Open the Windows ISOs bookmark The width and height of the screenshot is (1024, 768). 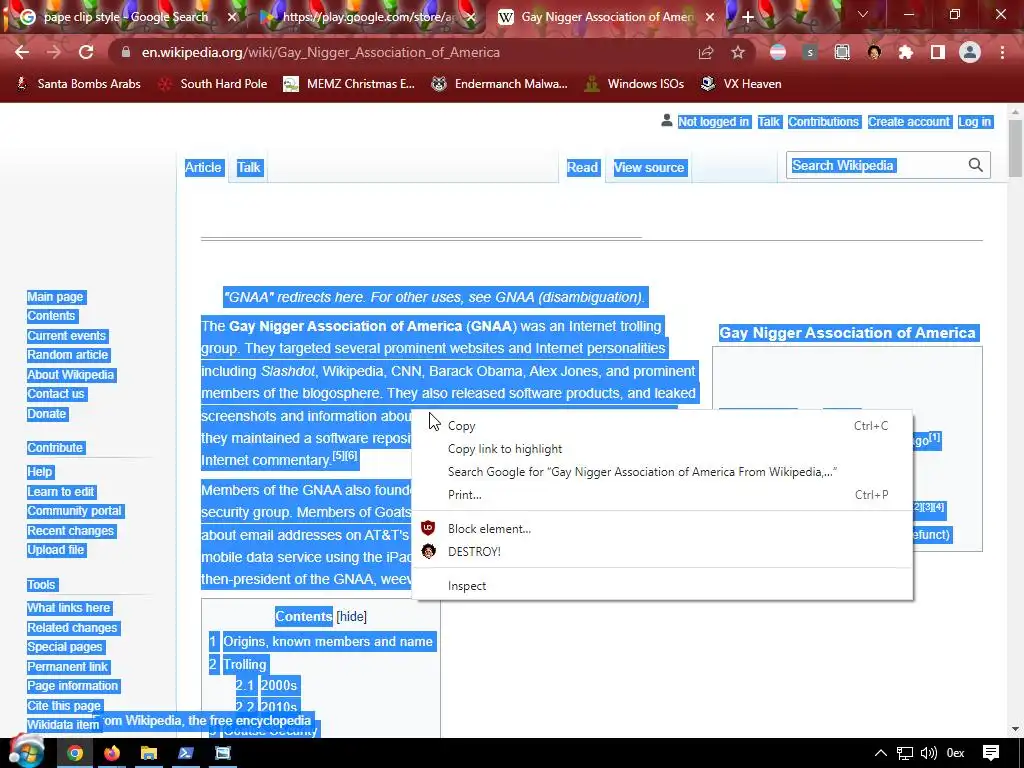[x=635, y=84]
